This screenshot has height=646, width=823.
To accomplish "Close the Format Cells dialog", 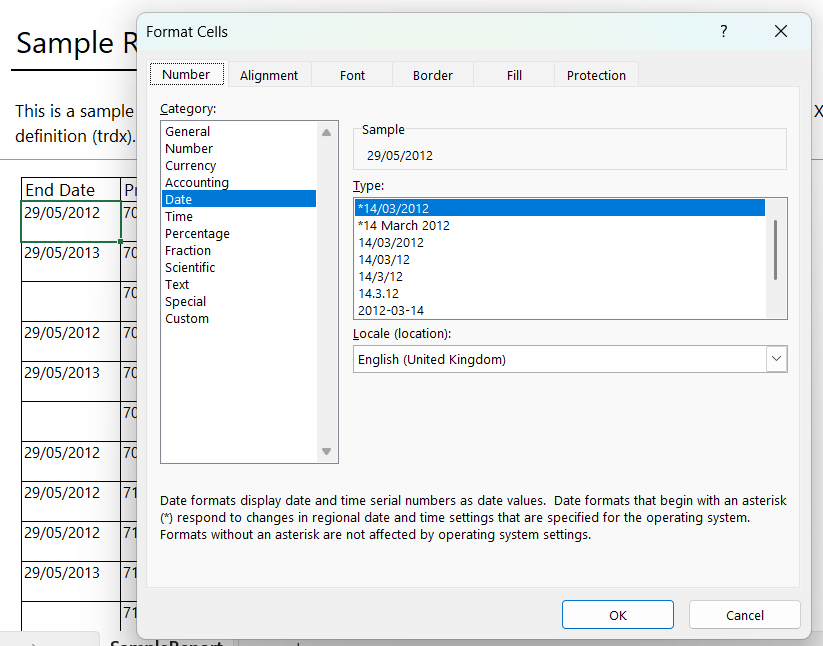I will [781, 32].
